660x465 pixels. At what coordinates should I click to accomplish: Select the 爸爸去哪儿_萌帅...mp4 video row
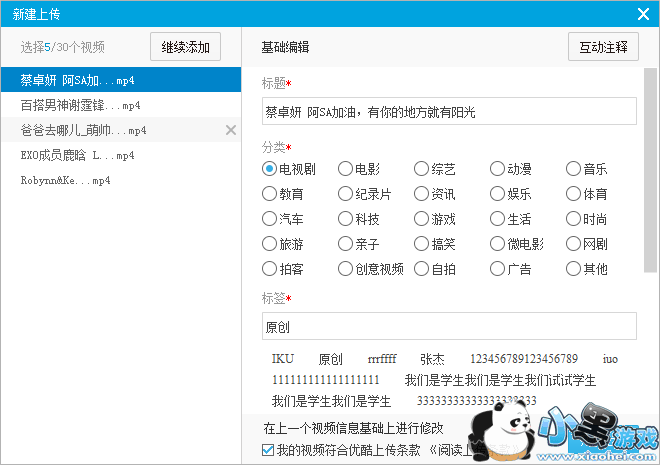pyautogui.click(x=121, y=130)
